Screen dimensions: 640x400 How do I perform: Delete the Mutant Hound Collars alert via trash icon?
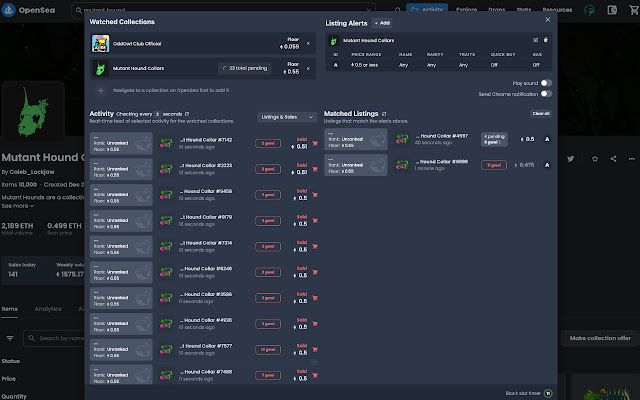pos(546,40)
